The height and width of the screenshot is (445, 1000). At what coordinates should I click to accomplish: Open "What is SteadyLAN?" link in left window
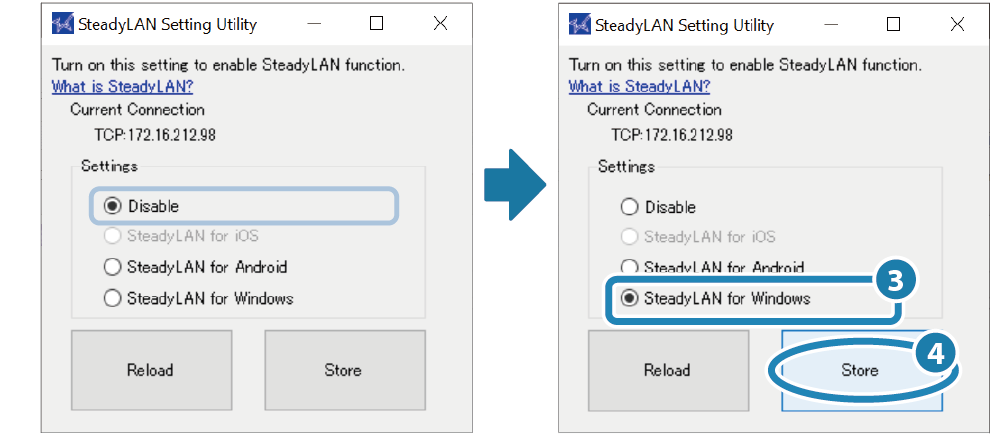pyautogui.click(x=122, y=86)
